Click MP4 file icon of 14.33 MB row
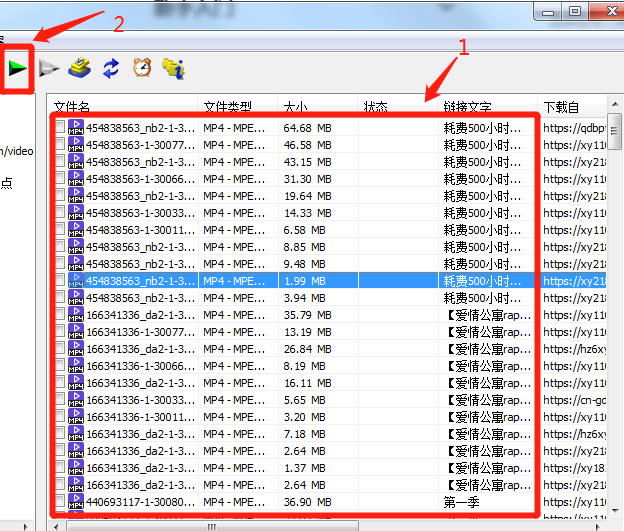Image resolution: width=624 pixels, height=531 pixels. tap(76, 213)
